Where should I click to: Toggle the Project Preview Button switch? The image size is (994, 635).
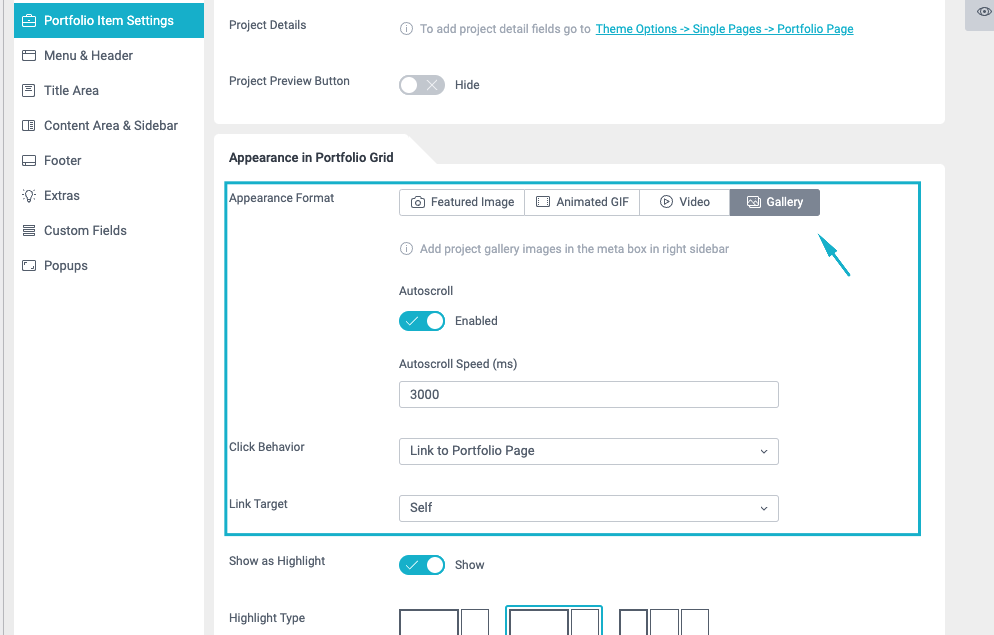tap(421, 85)
